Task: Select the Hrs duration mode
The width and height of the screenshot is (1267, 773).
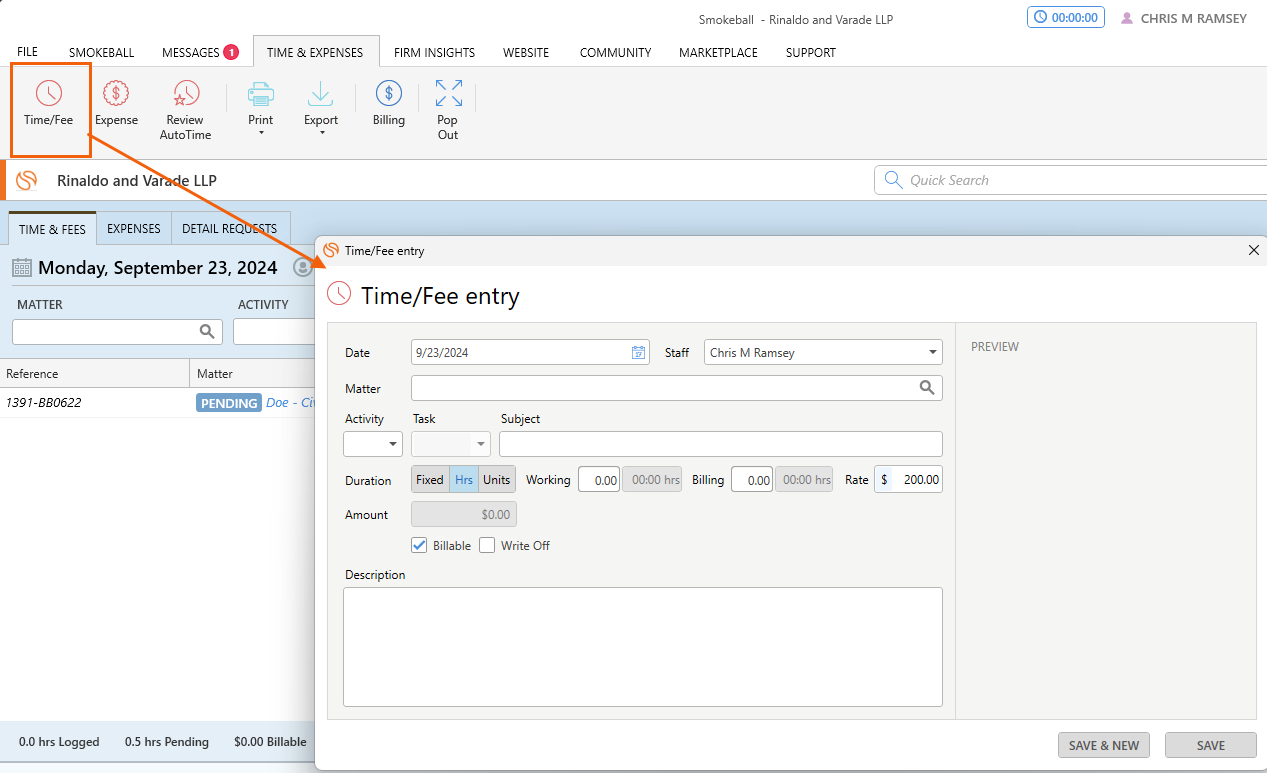Action: [x=464, y=480]
